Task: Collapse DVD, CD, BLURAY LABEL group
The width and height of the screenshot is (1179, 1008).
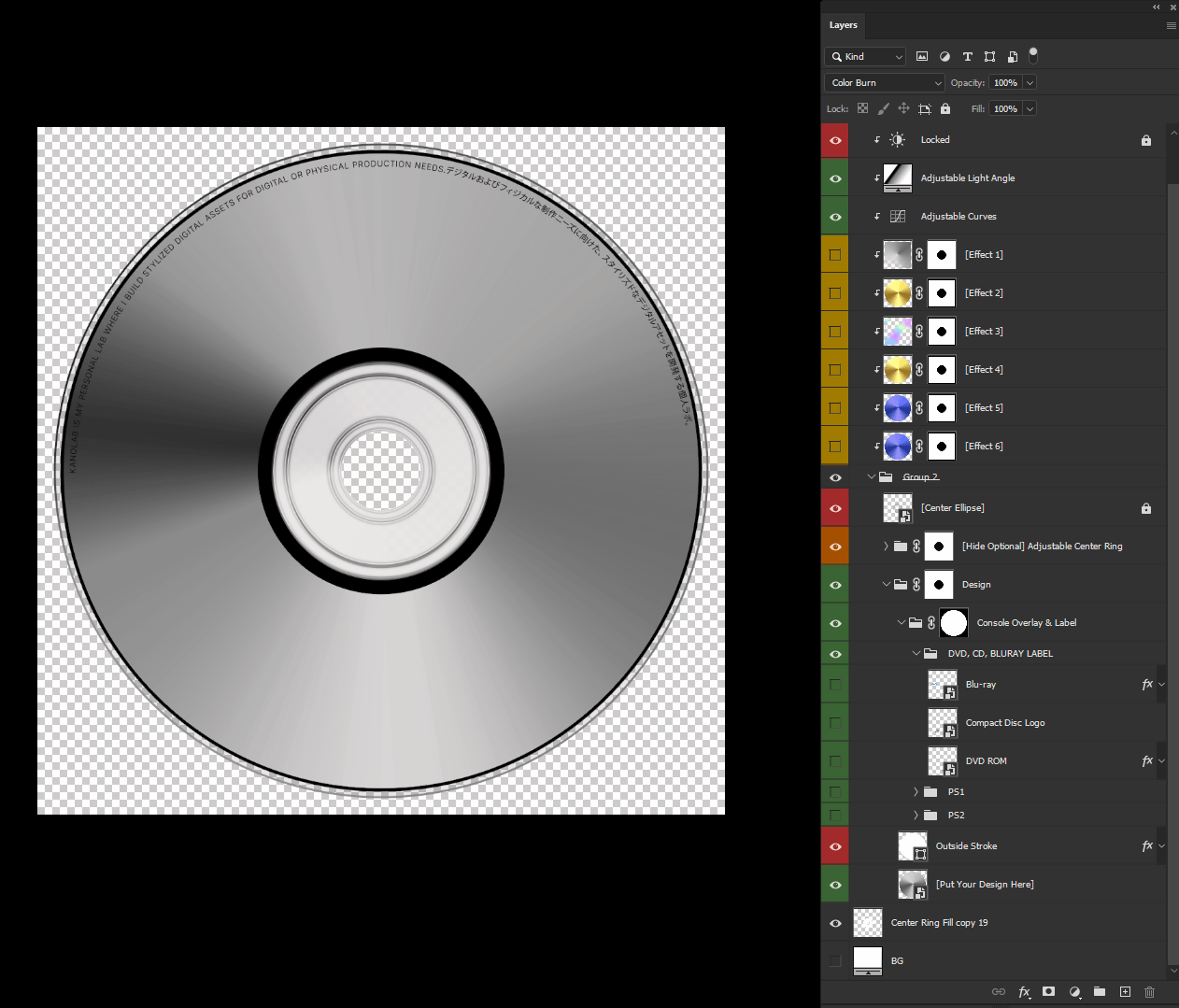Action: point(916,653)
